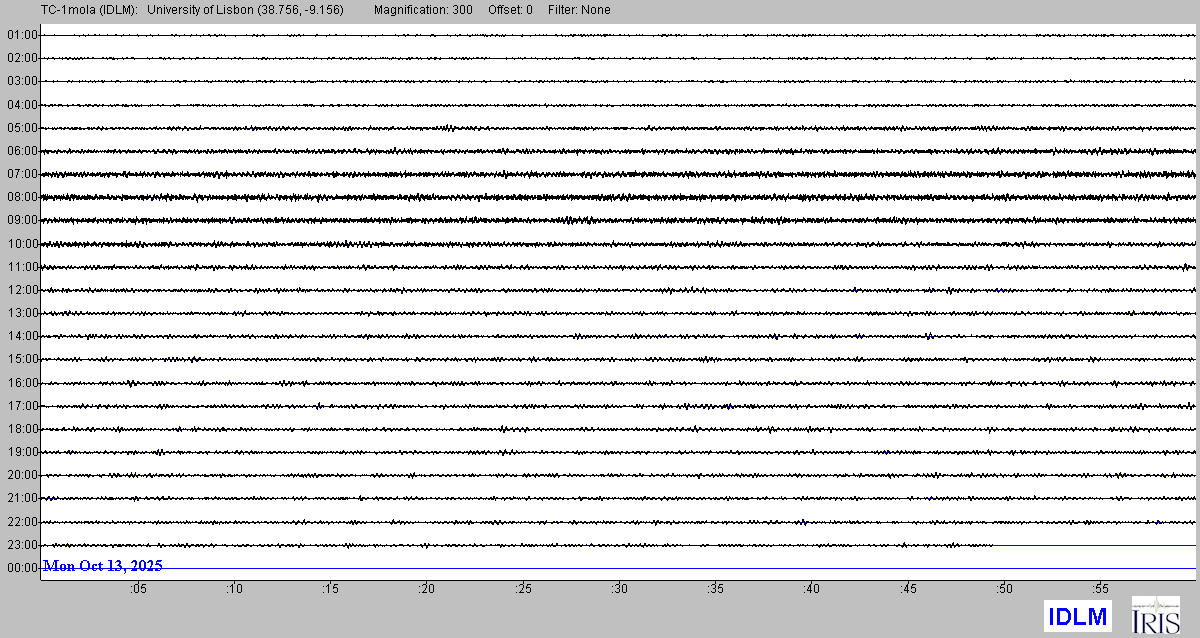This screenshot has height=638, width=1200.
Task: Click the :05 minute axis marker
Action: tap(138, 589)
